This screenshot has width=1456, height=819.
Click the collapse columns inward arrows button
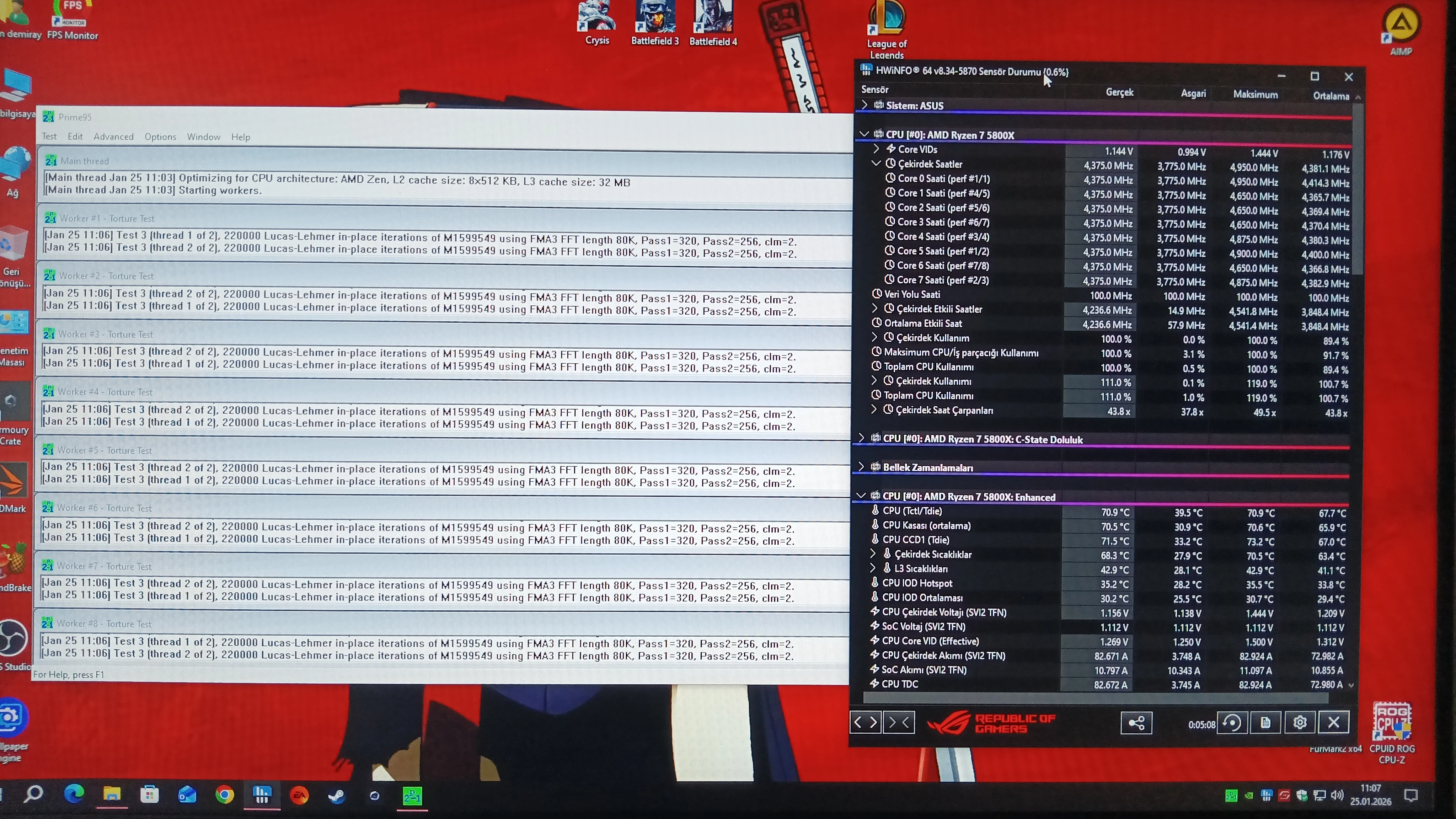pyautogui.click(x=899, y=722)
